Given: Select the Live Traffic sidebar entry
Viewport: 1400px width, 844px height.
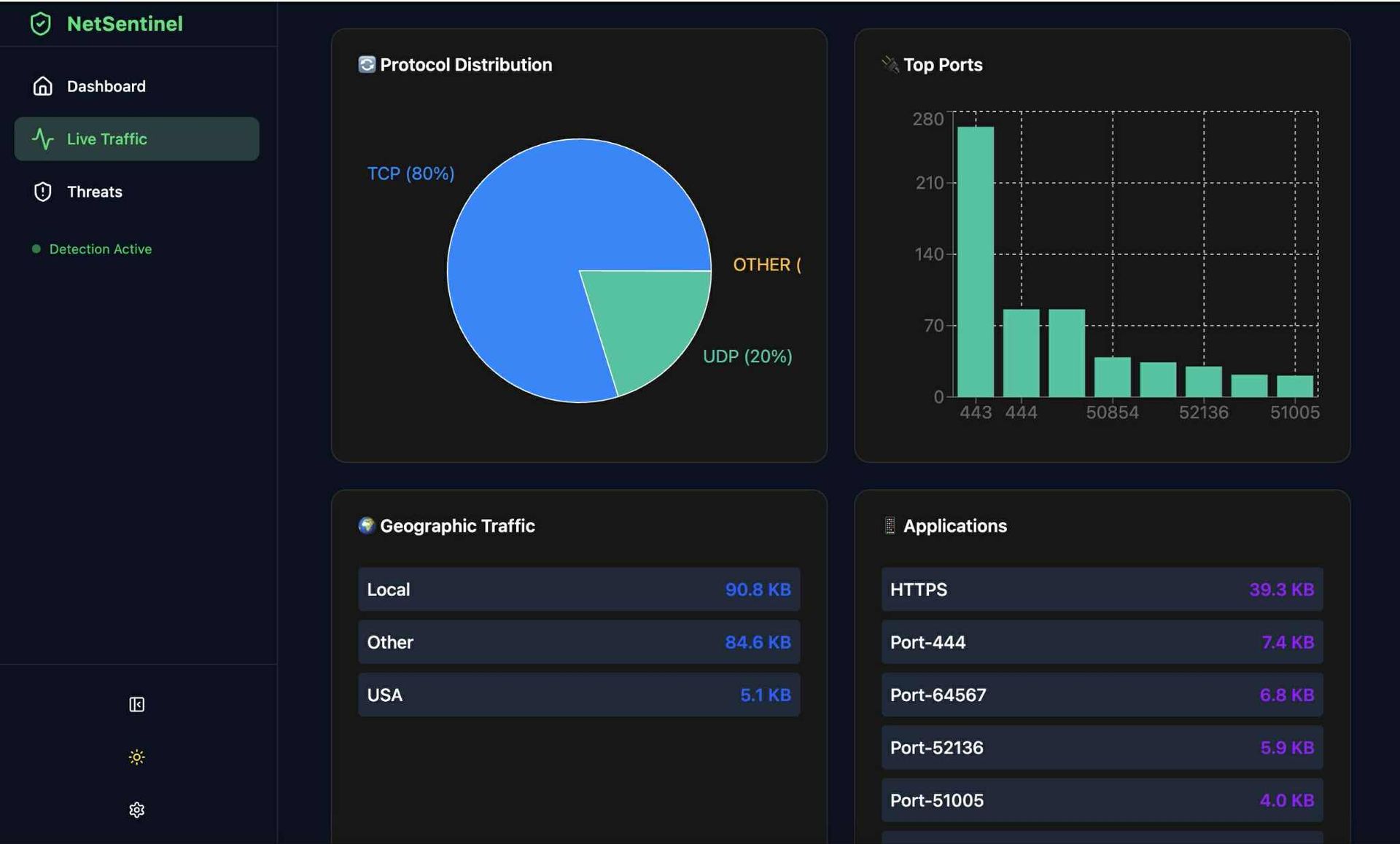Looking at the screenshot, I should pos(107,138).
